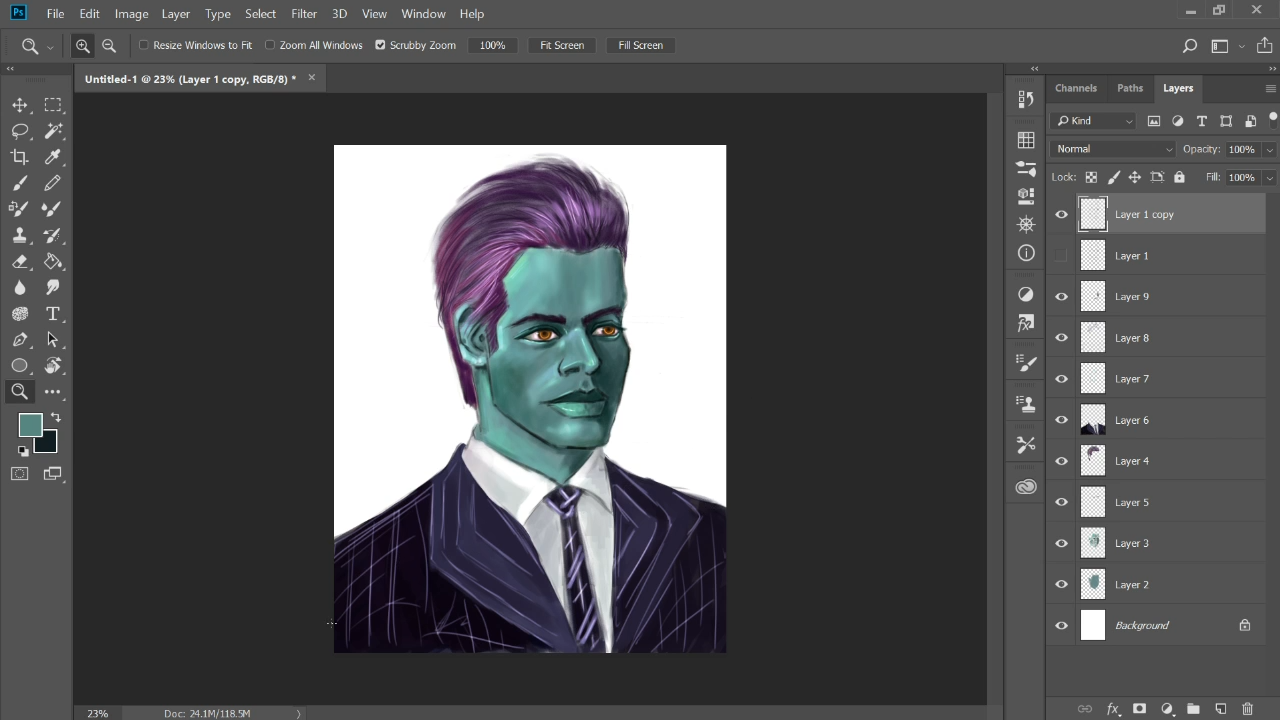This screenshot has width=1280, height=720.
Task: Open the Filter menu
Action: point(304,14)
